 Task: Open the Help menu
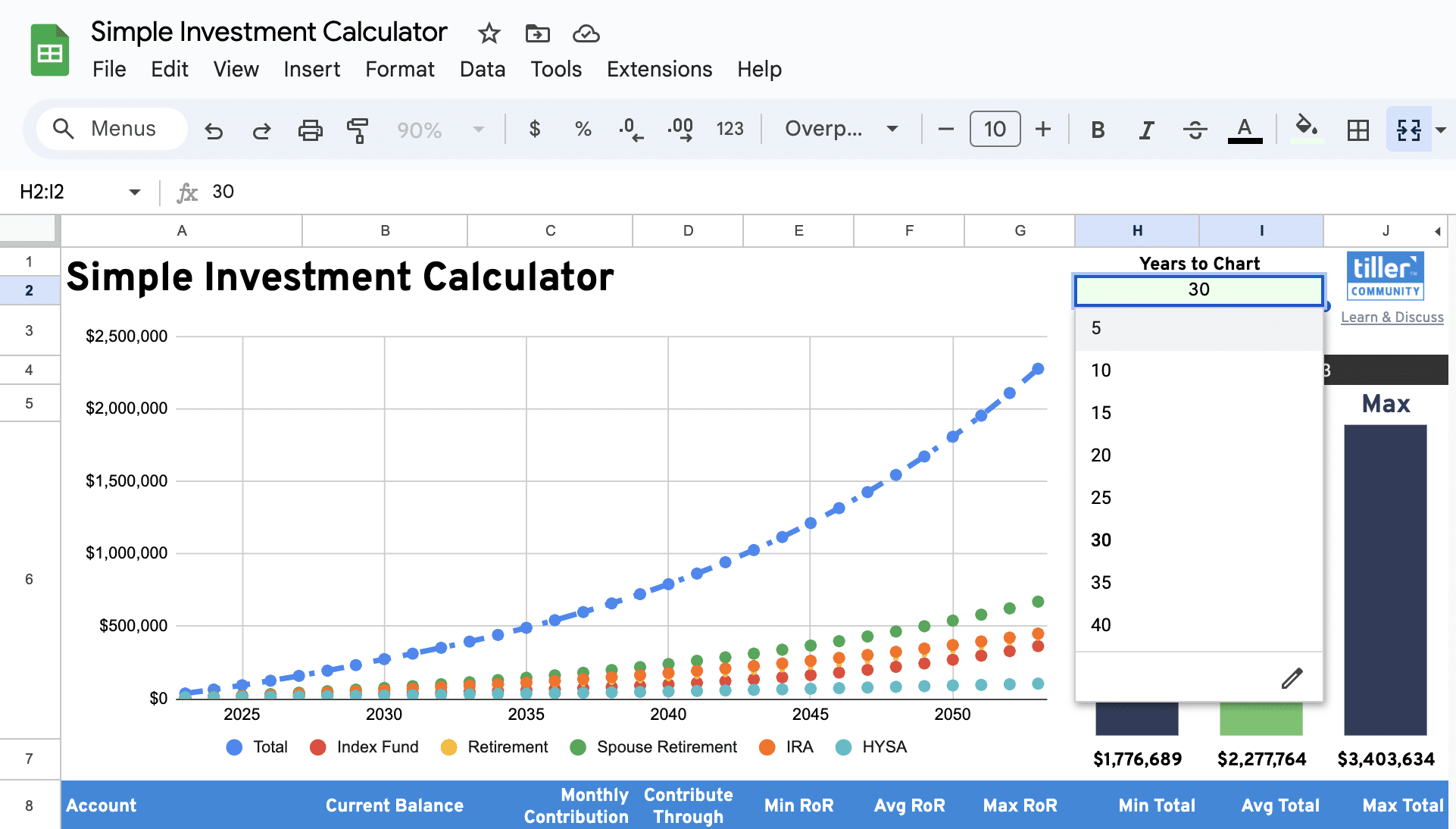[760, 69]
